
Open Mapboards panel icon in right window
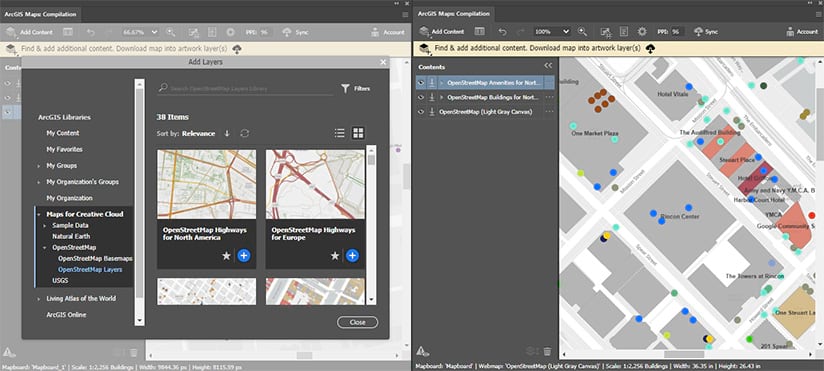(x=479, y=32)
